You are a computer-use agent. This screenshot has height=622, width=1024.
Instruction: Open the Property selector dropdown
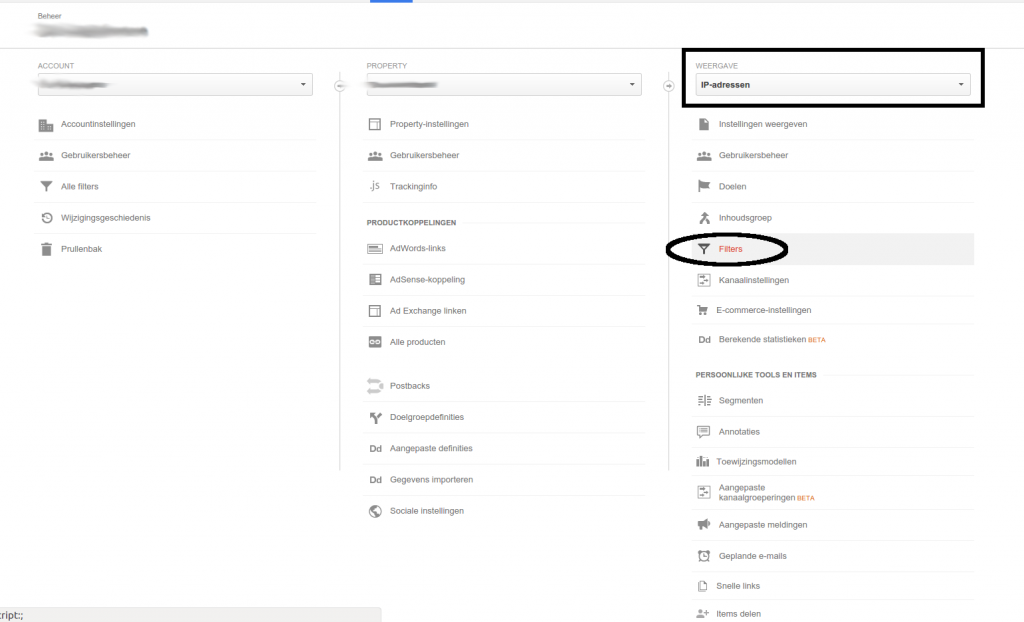[x=504, y=85]
